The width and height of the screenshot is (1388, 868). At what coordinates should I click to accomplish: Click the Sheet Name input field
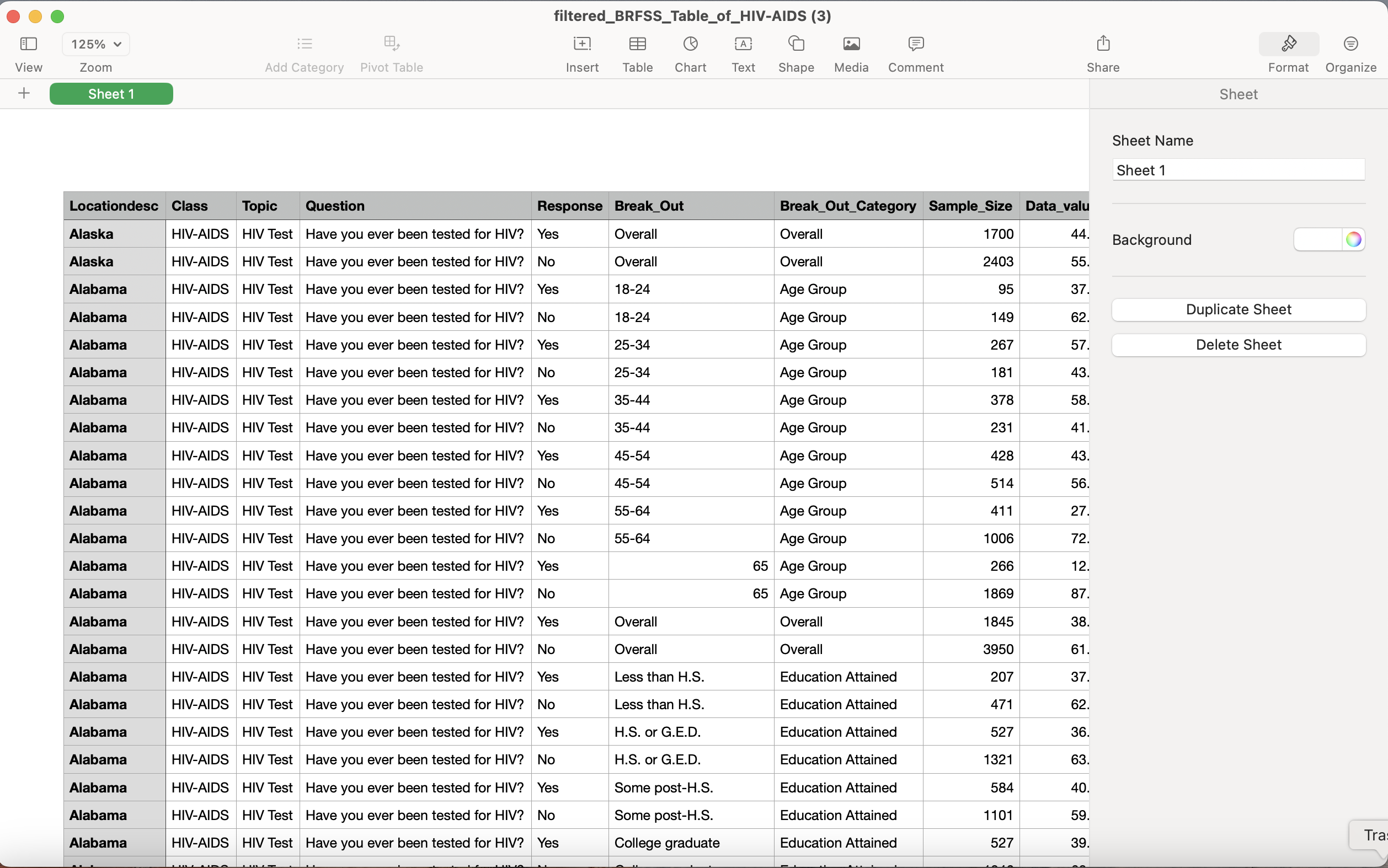pos(1238,170)
